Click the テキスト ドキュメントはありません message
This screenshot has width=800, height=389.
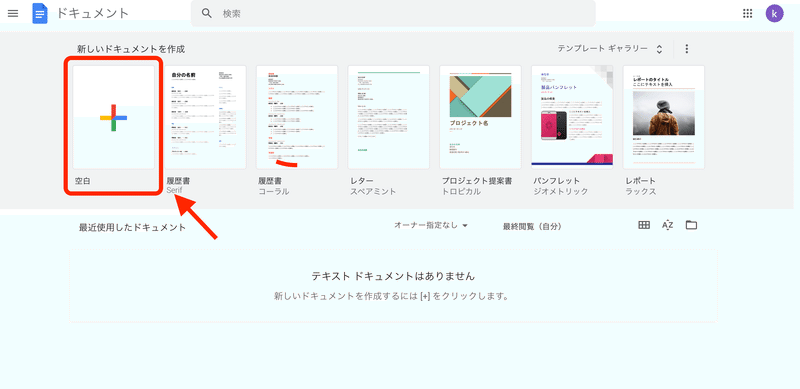pyautogui.click(x=393, y=277)
